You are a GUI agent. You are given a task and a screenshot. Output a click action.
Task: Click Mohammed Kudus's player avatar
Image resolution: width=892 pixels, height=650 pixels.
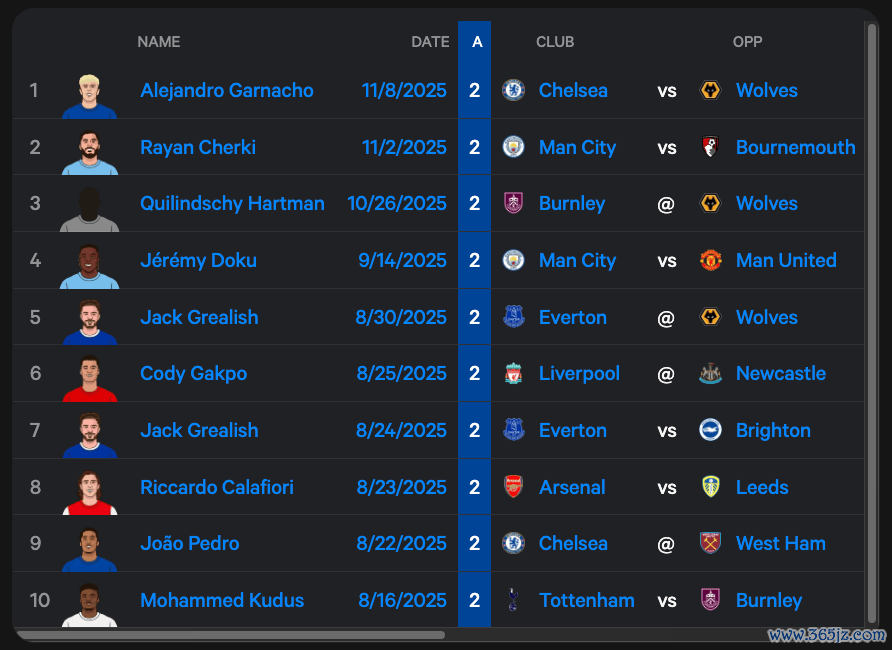[89, 603]
